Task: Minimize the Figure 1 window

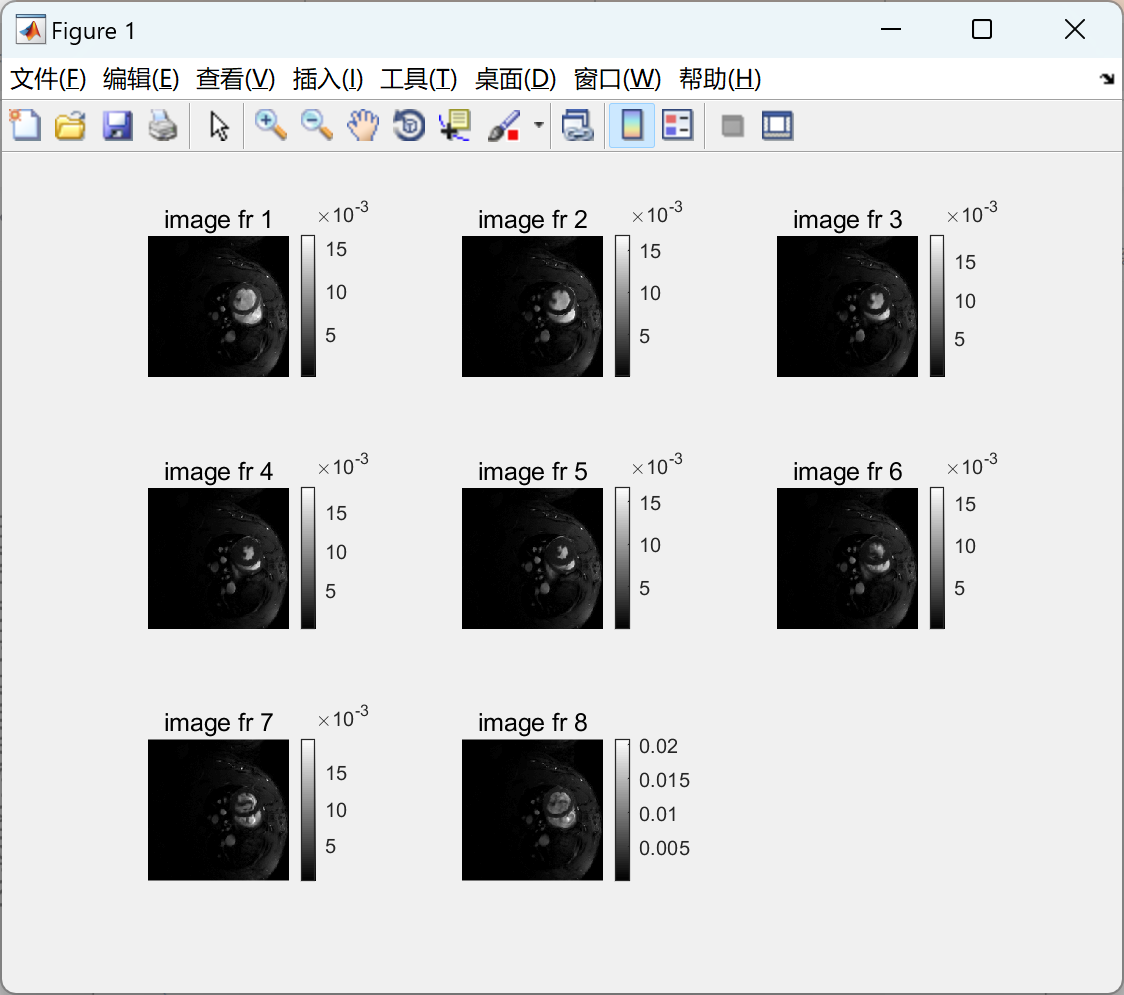Action: 890,29
